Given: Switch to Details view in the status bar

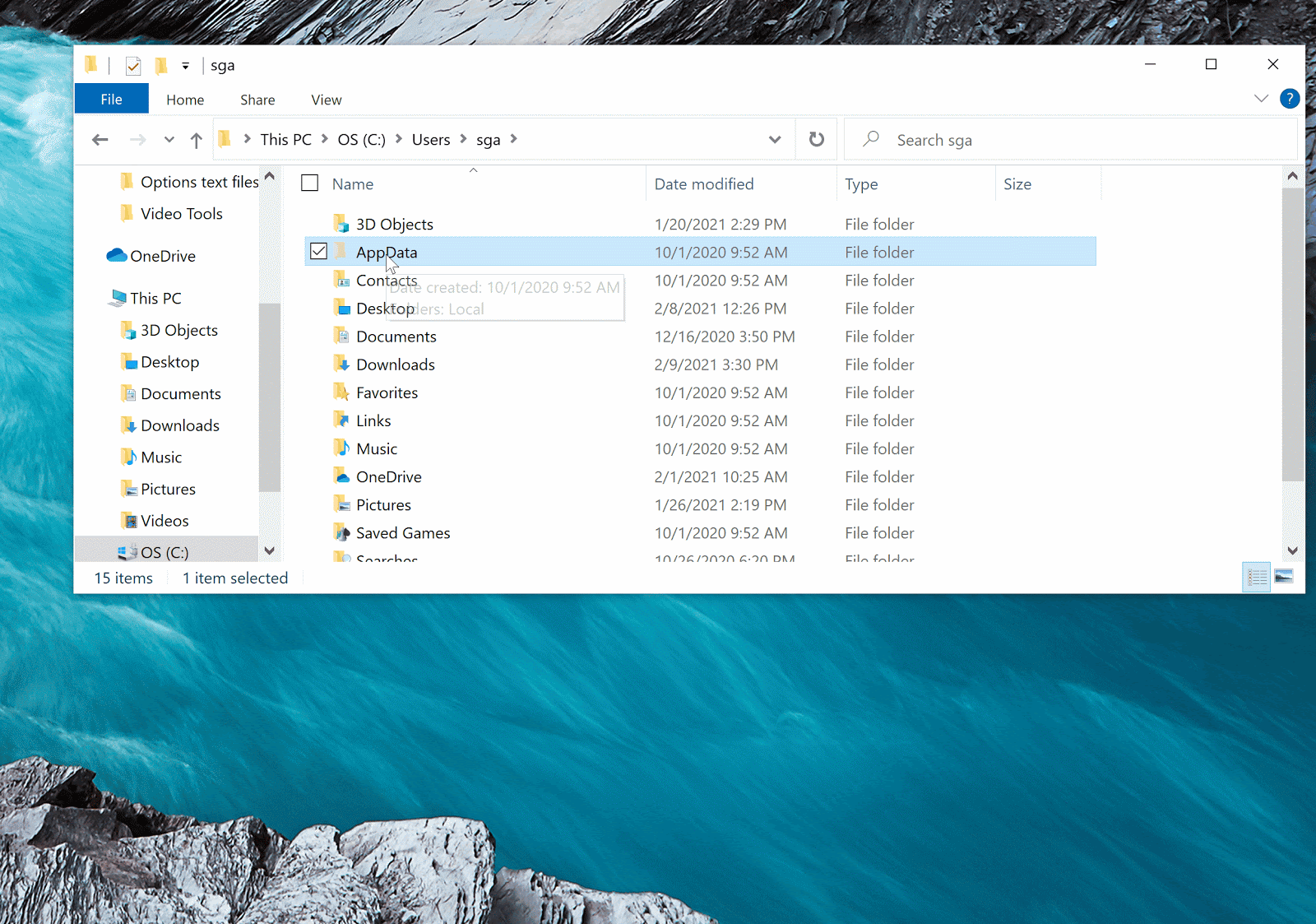Looking at the screenshot, I should [x=1257, y=577].
